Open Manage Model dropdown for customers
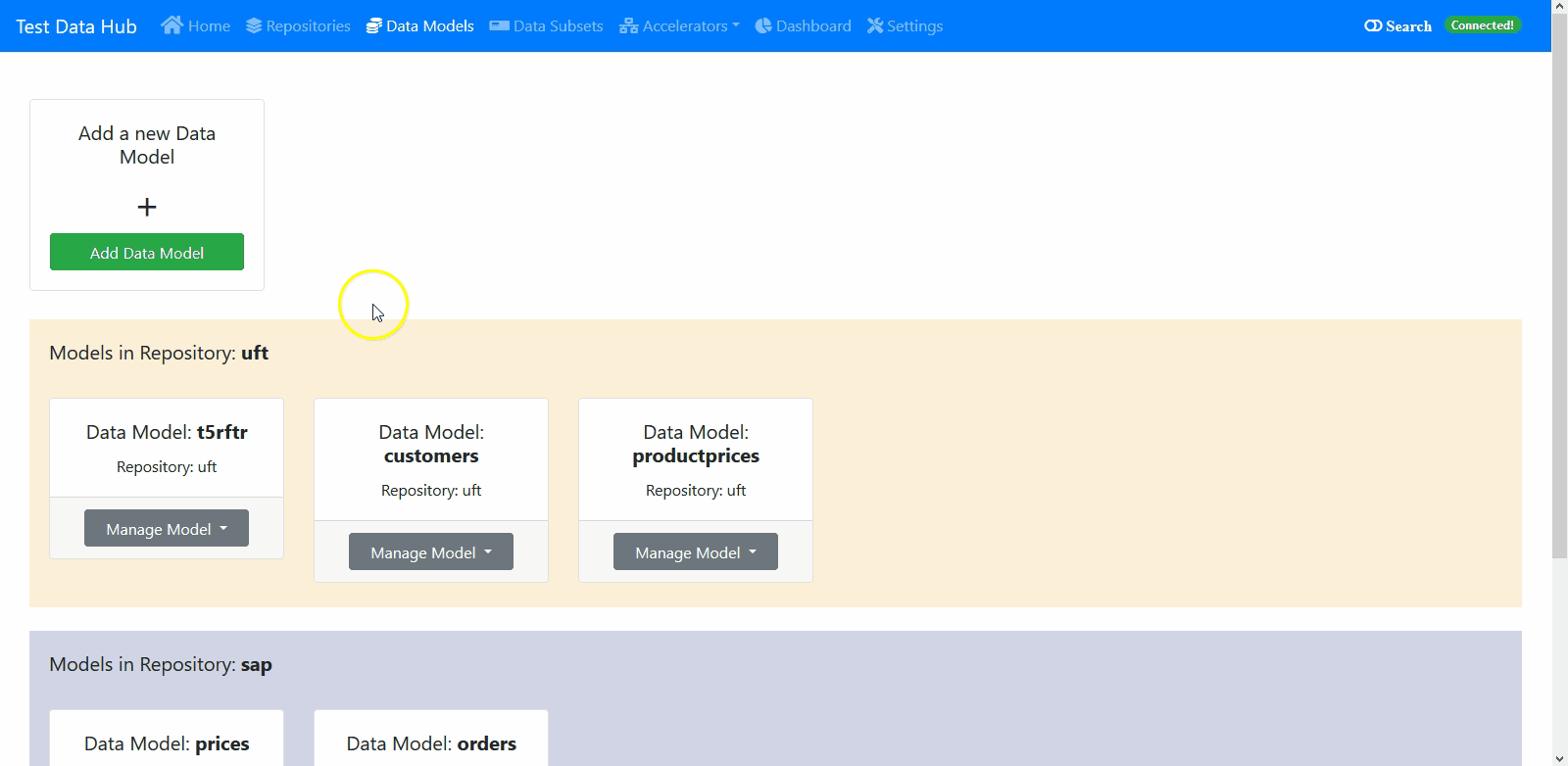This screenshot has height=766, width=1568. point(431,552)
